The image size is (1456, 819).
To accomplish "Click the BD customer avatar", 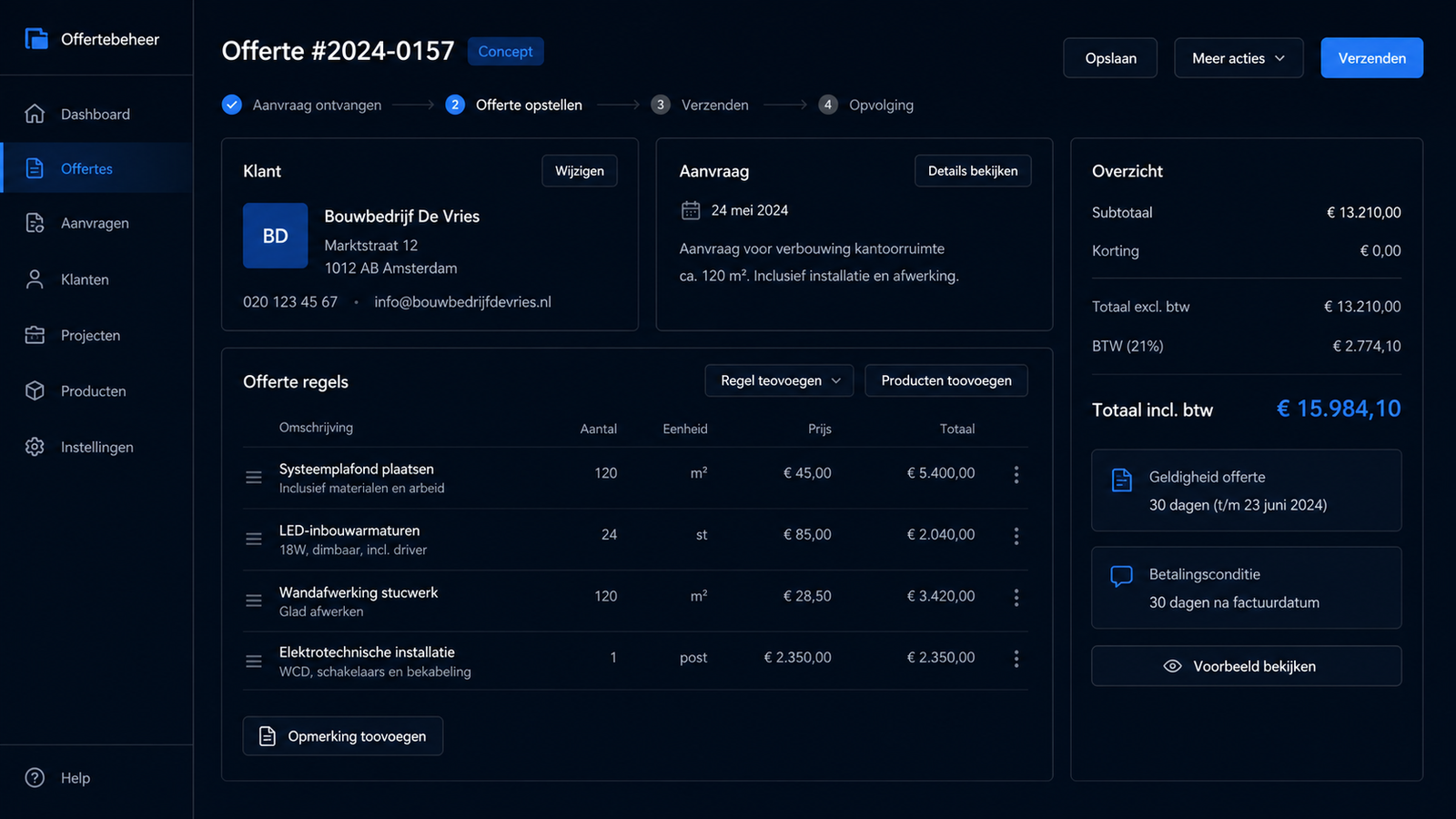I will (275, 236).
